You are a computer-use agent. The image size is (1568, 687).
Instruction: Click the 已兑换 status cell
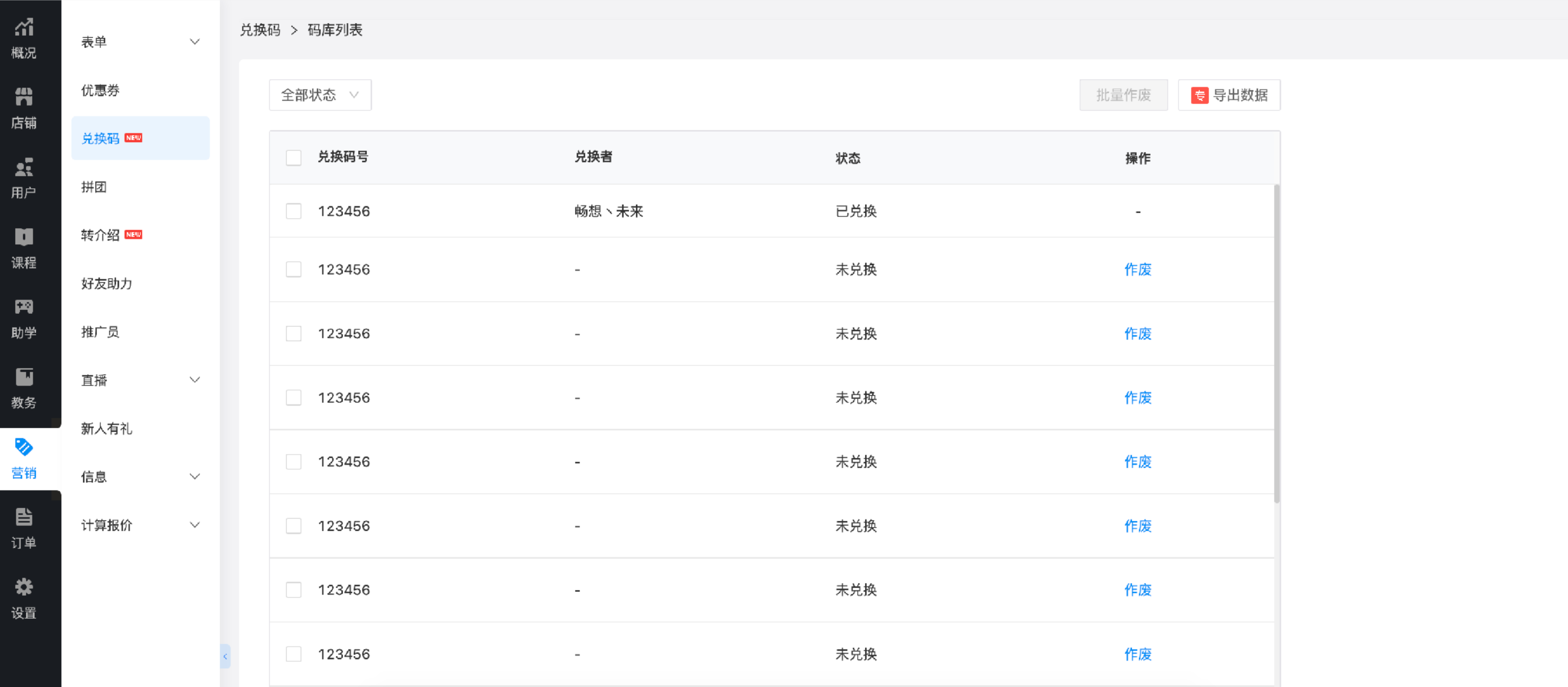tap(856, 211)
